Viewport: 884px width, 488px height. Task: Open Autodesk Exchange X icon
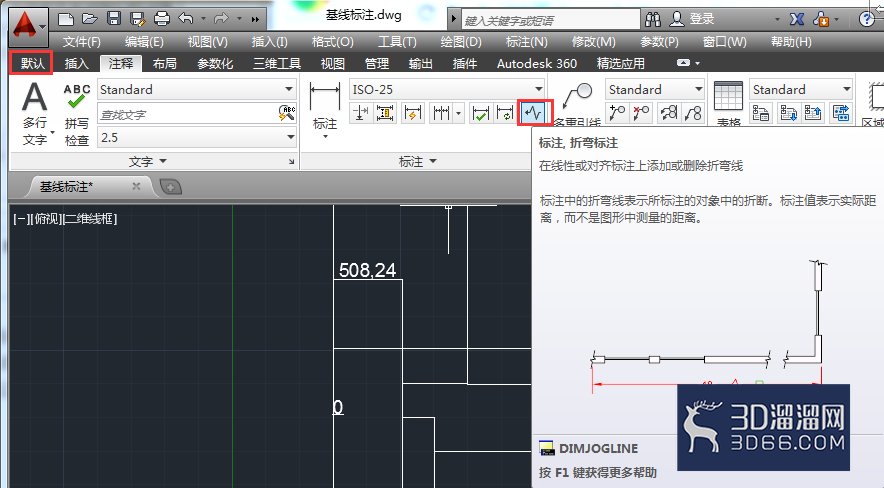pos(797,20)
